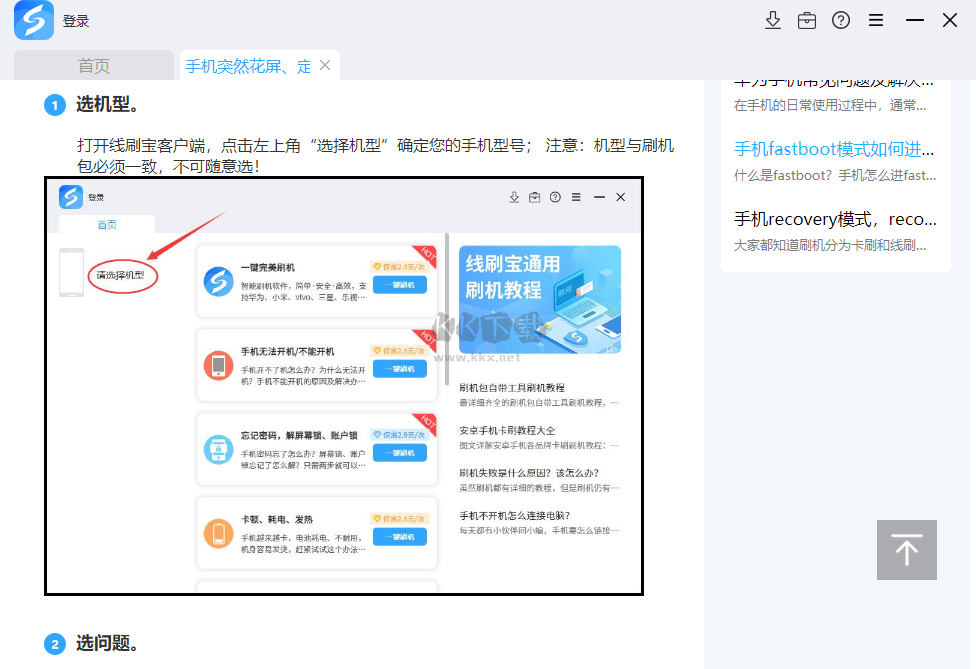Close the 手机突然花屏 tab

pyautogui.click(x=323, y=63)
